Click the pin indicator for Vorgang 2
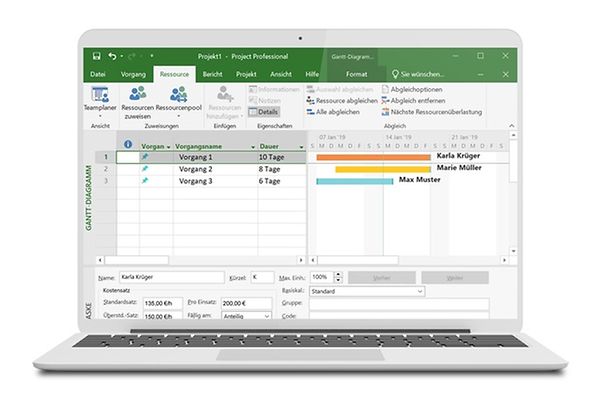This screenshot has width=601, height=400. click(x=144, y=169)
